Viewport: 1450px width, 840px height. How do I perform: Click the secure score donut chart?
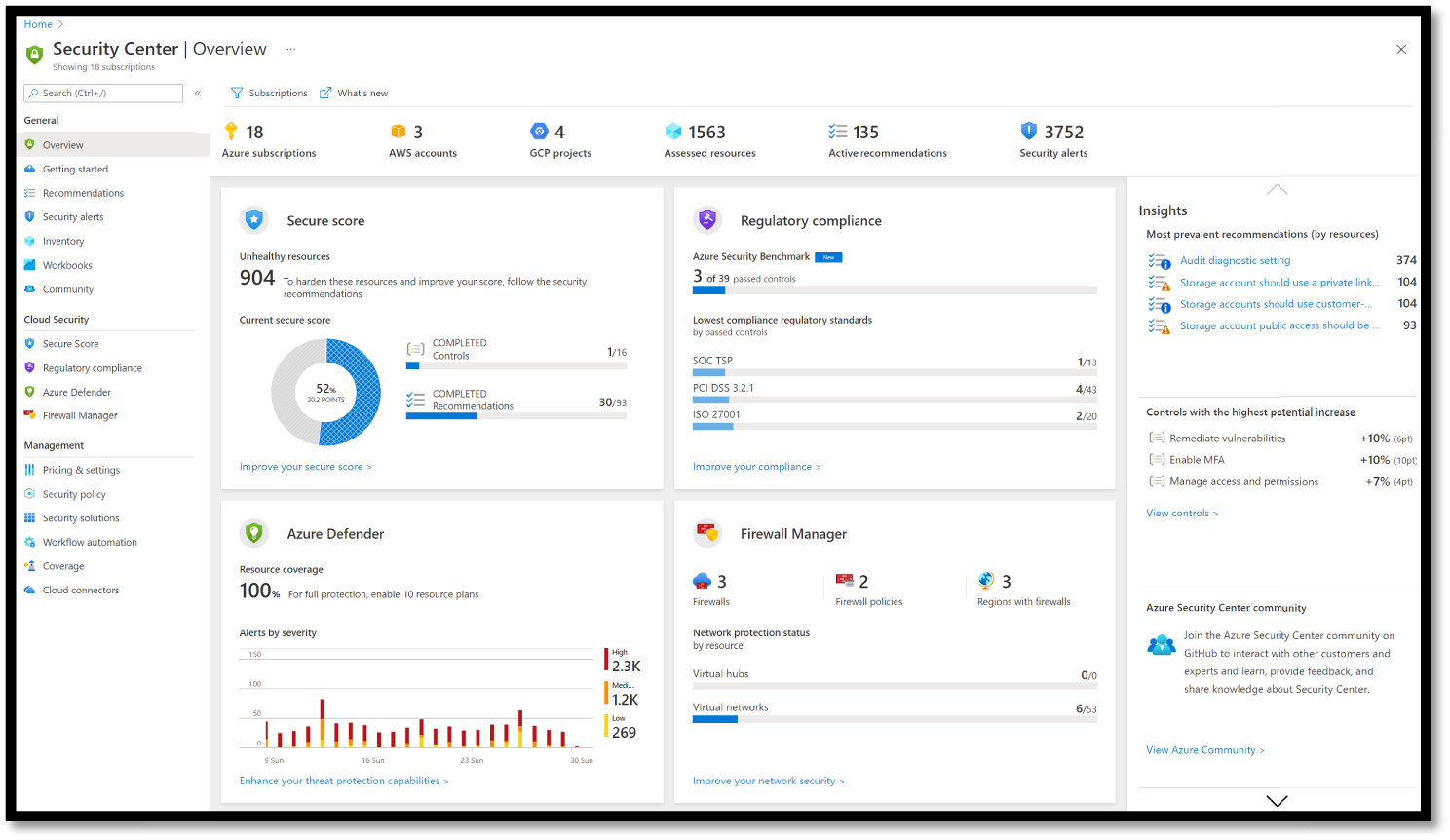[325, 393]
